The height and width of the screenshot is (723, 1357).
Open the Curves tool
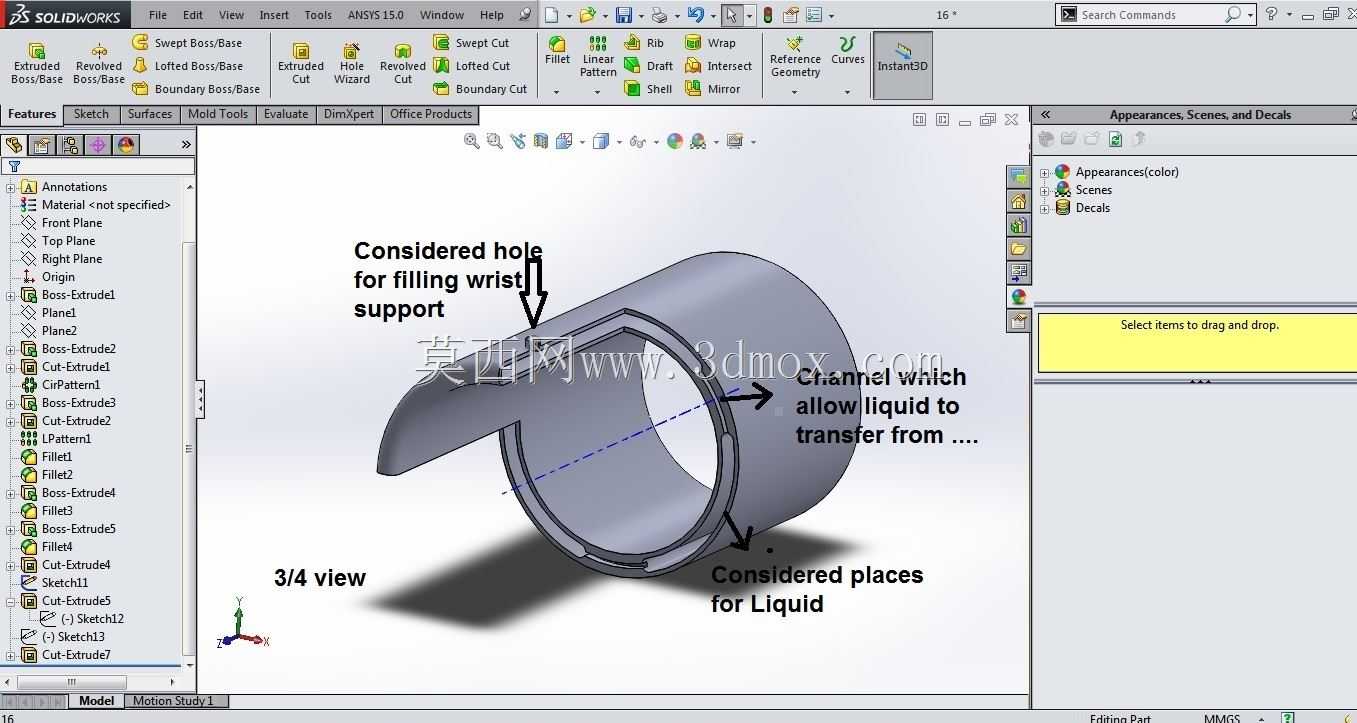click(x=848, y=51)
